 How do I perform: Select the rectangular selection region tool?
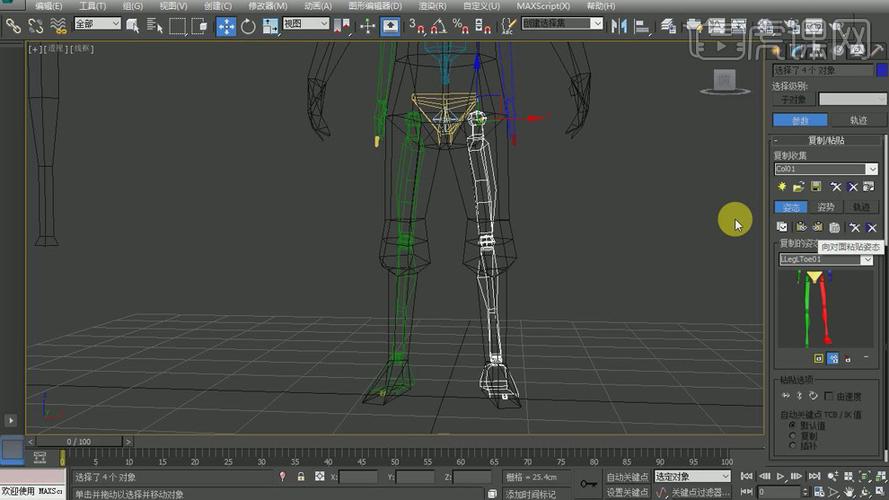click(x=177, y=25)
